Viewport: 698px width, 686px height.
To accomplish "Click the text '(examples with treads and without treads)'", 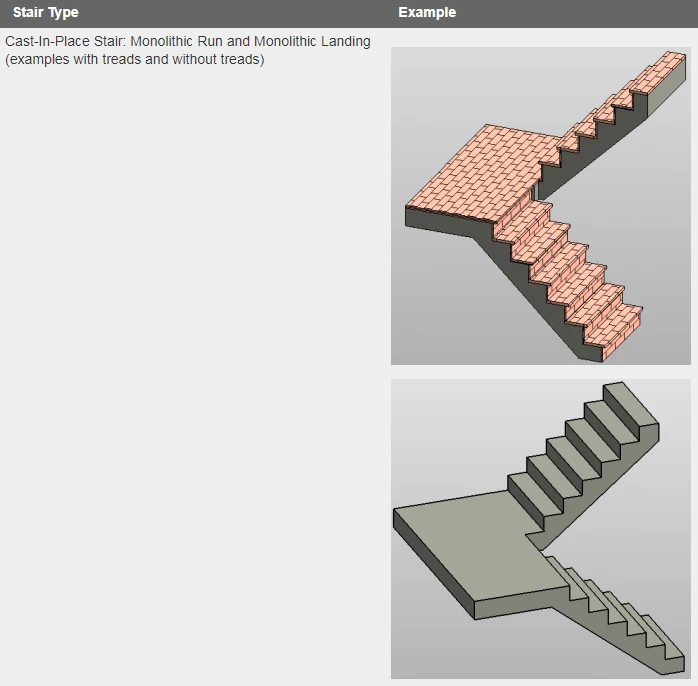I will click(x=134, y=60).
